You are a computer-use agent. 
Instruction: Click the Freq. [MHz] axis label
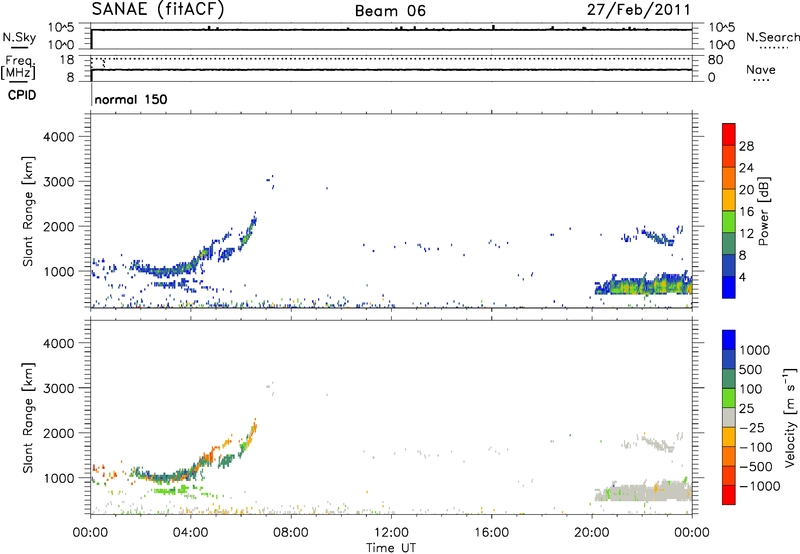19,67
